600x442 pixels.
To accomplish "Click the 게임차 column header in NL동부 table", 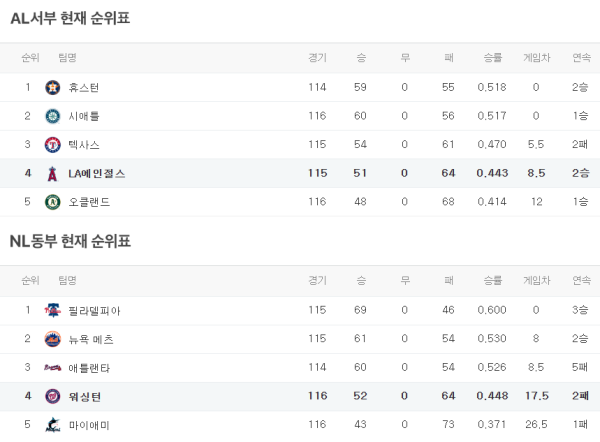I will (536, 280).
